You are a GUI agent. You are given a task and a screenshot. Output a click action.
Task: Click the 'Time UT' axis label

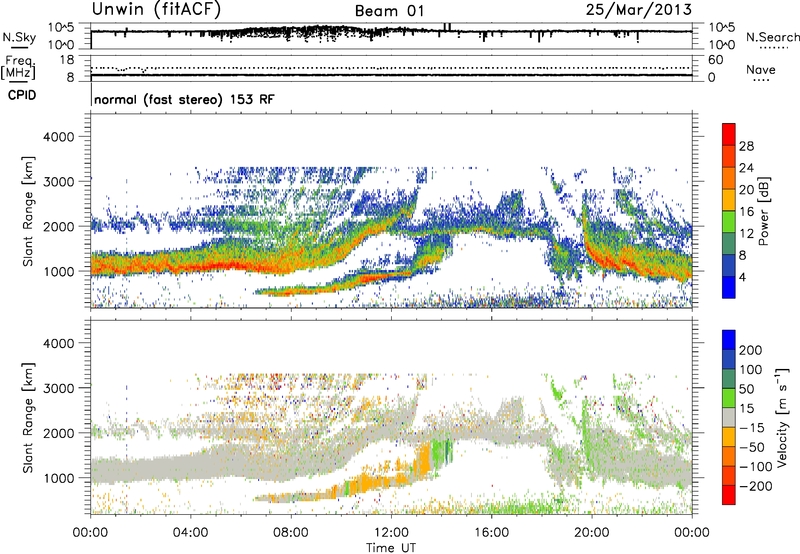tap(391, 548)
